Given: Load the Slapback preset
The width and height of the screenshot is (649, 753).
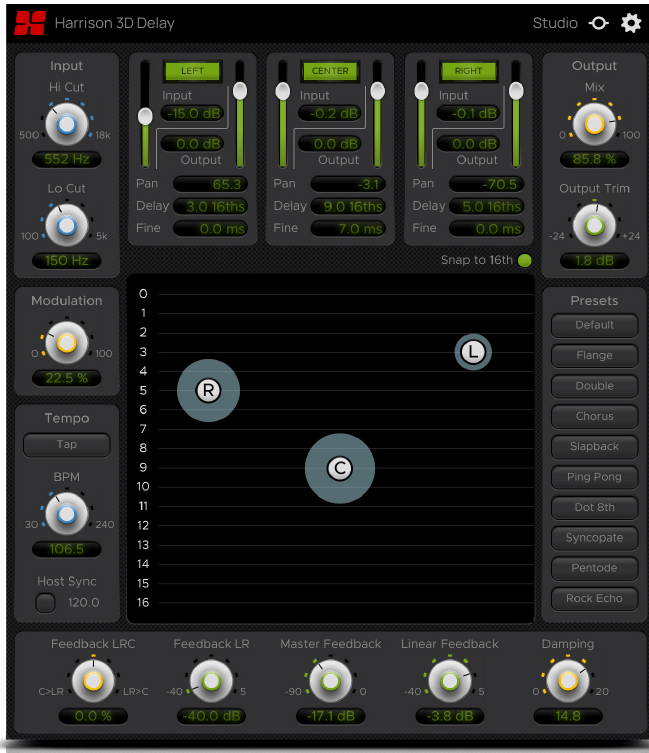Looking at the screenshot, I should [x=594, y=447].
